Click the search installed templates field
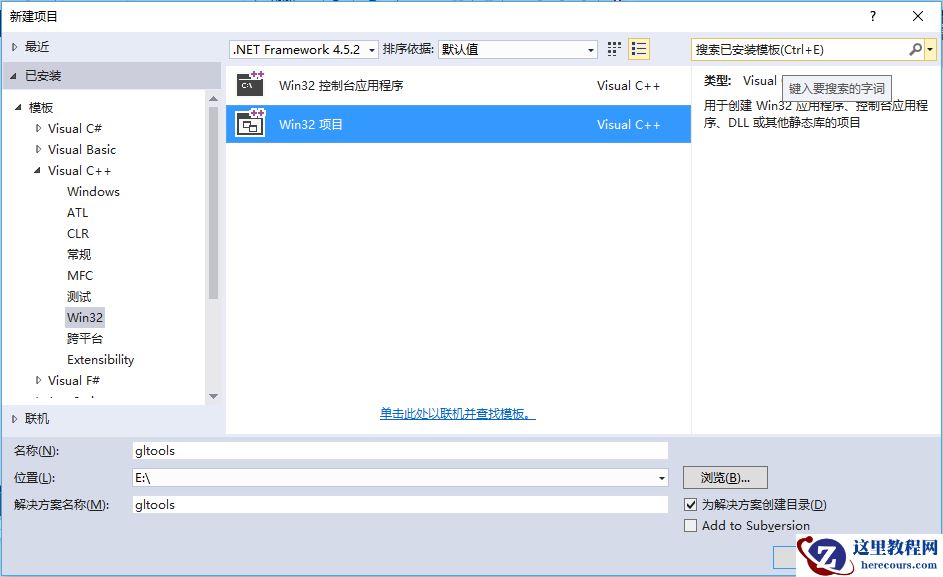 point(800,49)
